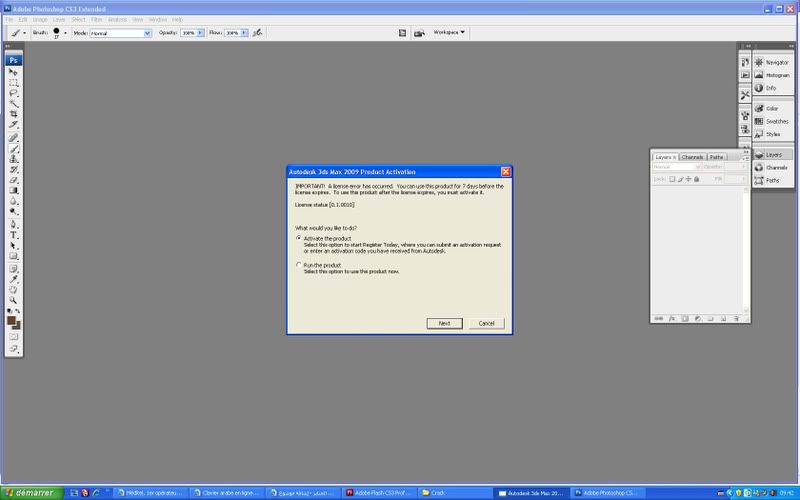Switch to the Channels tab
This screenshot has width=800, height=500.
pos(692,157)
